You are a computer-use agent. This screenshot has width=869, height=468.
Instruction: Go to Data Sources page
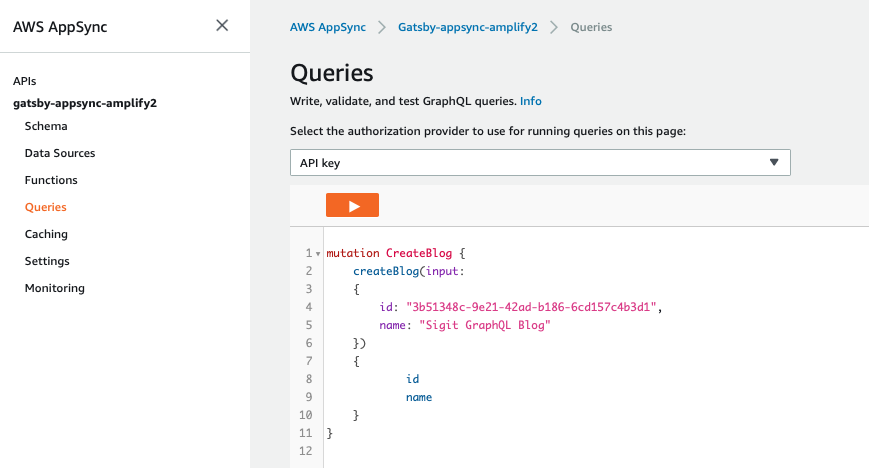(x=60, y=153)
